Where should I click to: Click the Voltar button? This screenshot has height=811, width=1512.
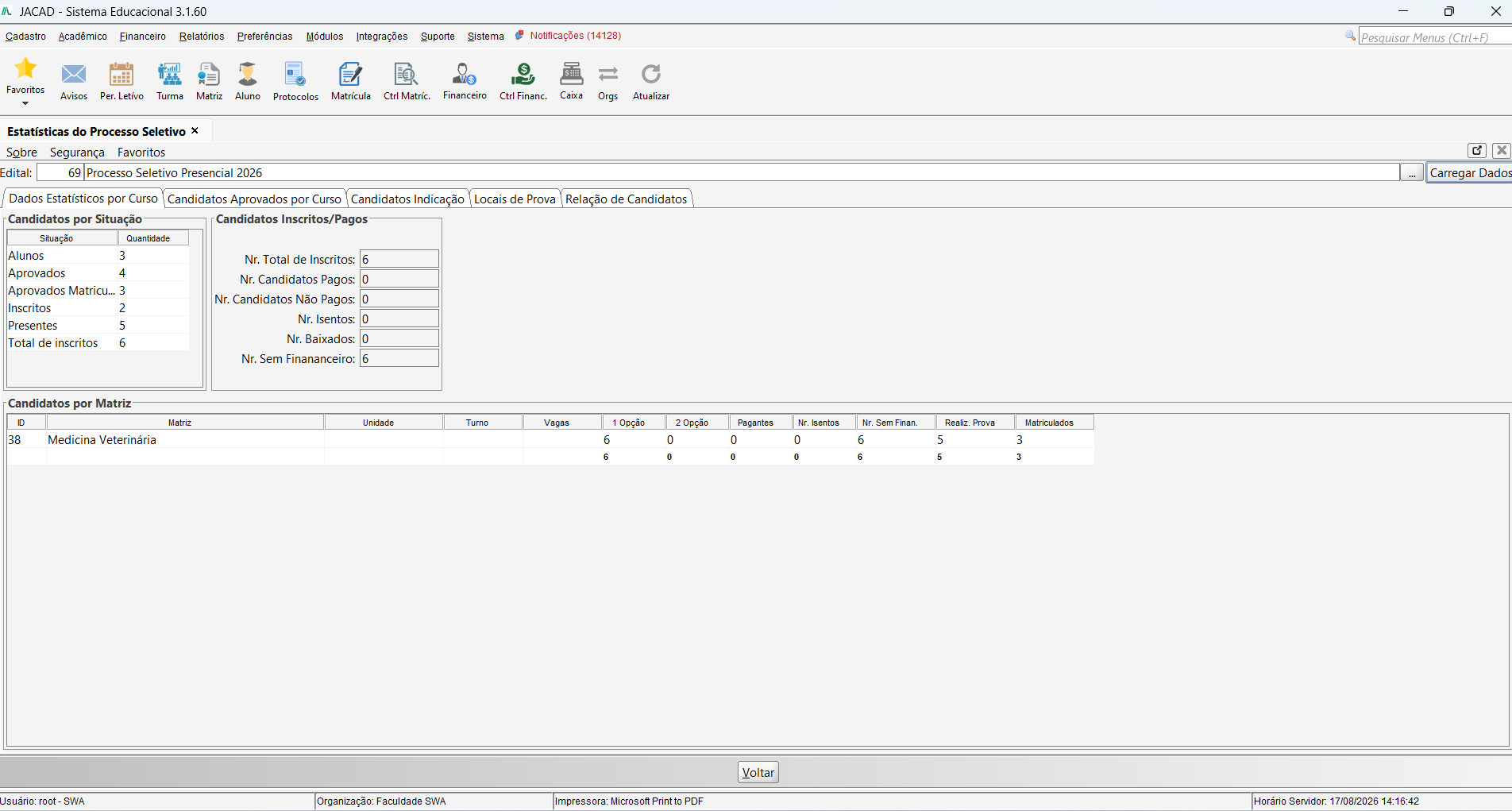[758, 772]
